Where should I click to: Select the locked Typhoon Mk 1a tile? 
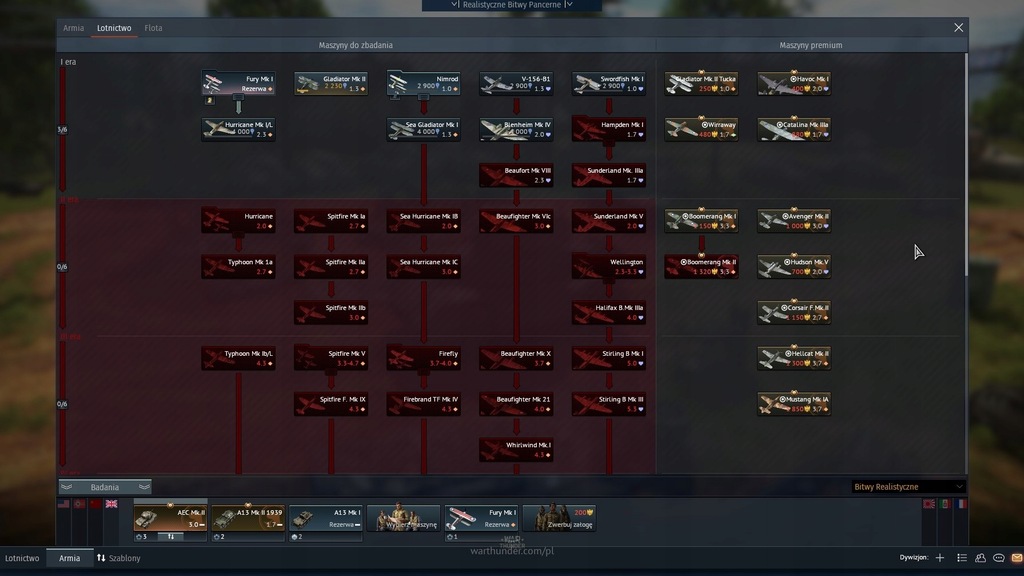pos(238,266)
